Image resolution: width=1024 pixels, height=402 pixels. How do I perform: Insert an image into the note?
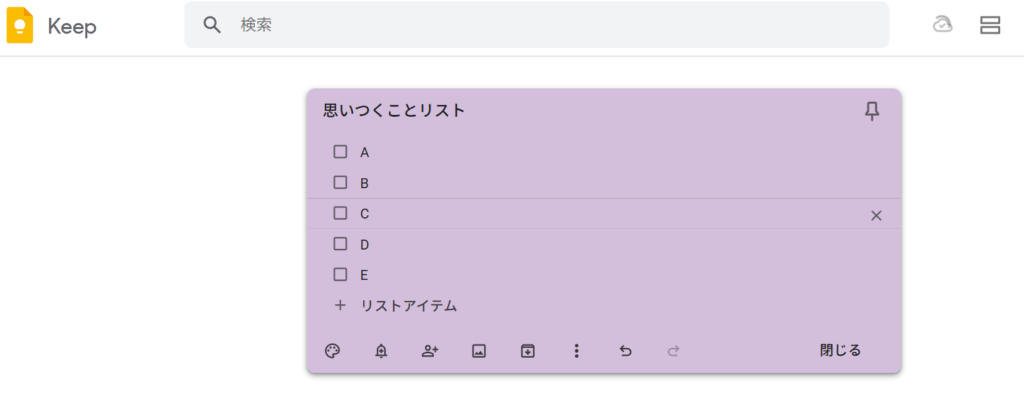point(479,351)
